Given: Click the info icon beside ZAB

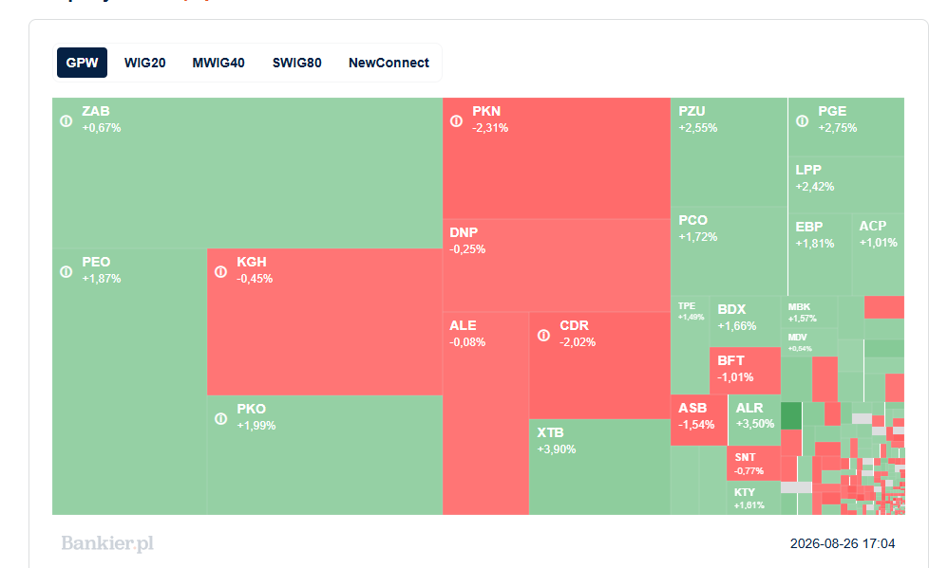Looking at the screenshot, I should pos(67,121).
